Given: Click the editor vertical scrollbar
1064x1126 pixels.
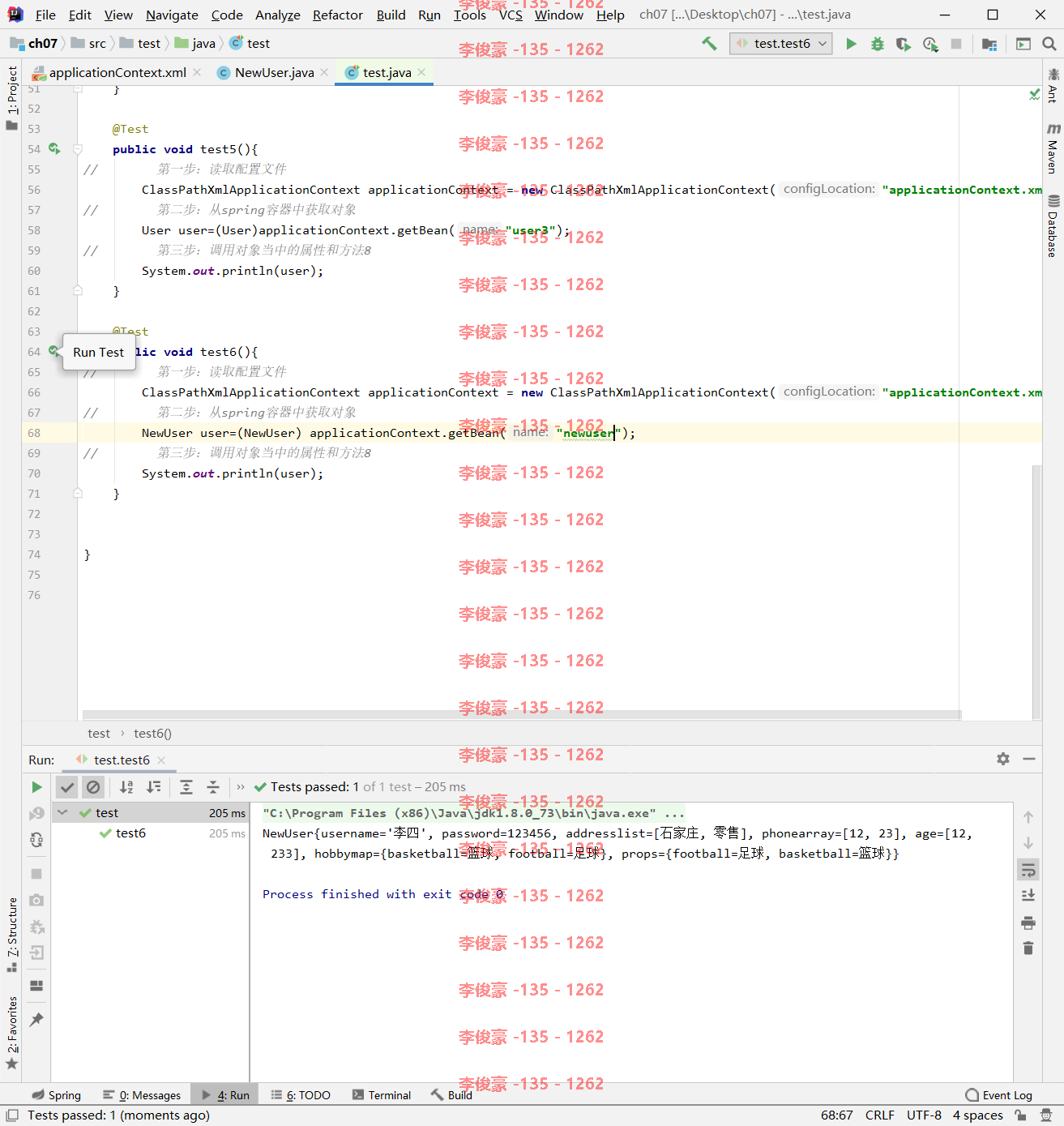Looking at the screenshot, I should coord(1037,592).
